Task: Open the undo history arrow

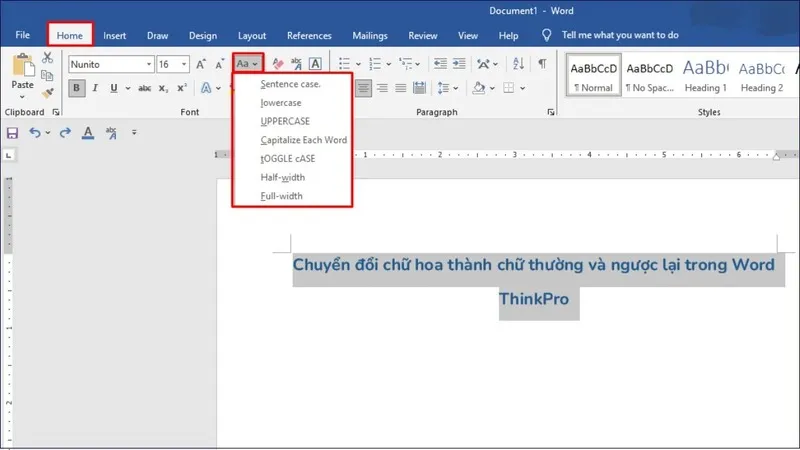Action: click(48, 133)
